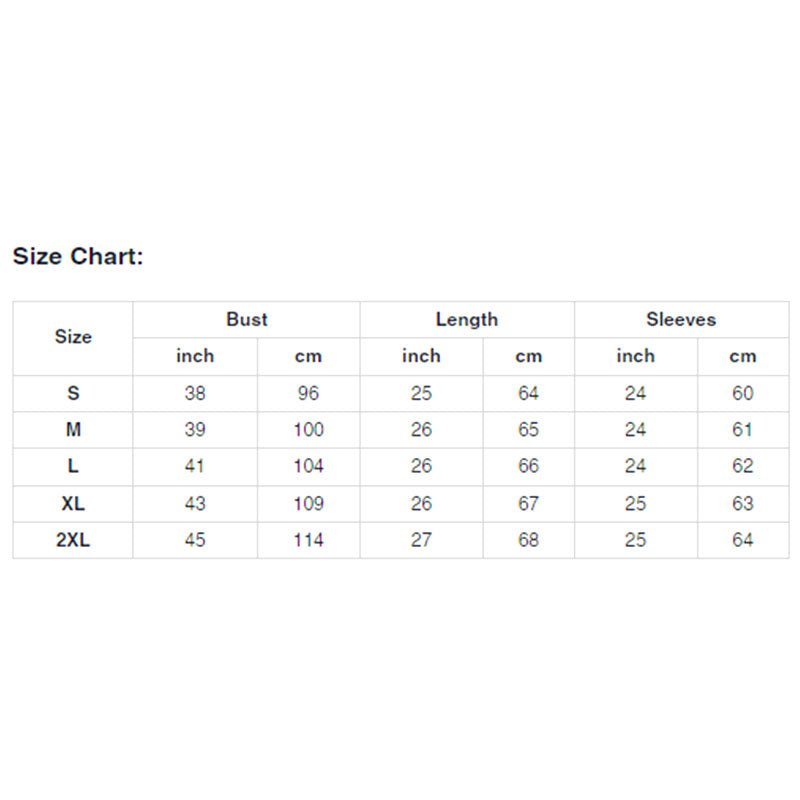Screen dimensions: 800x800
Task: Select the L size row label
Action: pyautogui.click(x=73, y=466)
